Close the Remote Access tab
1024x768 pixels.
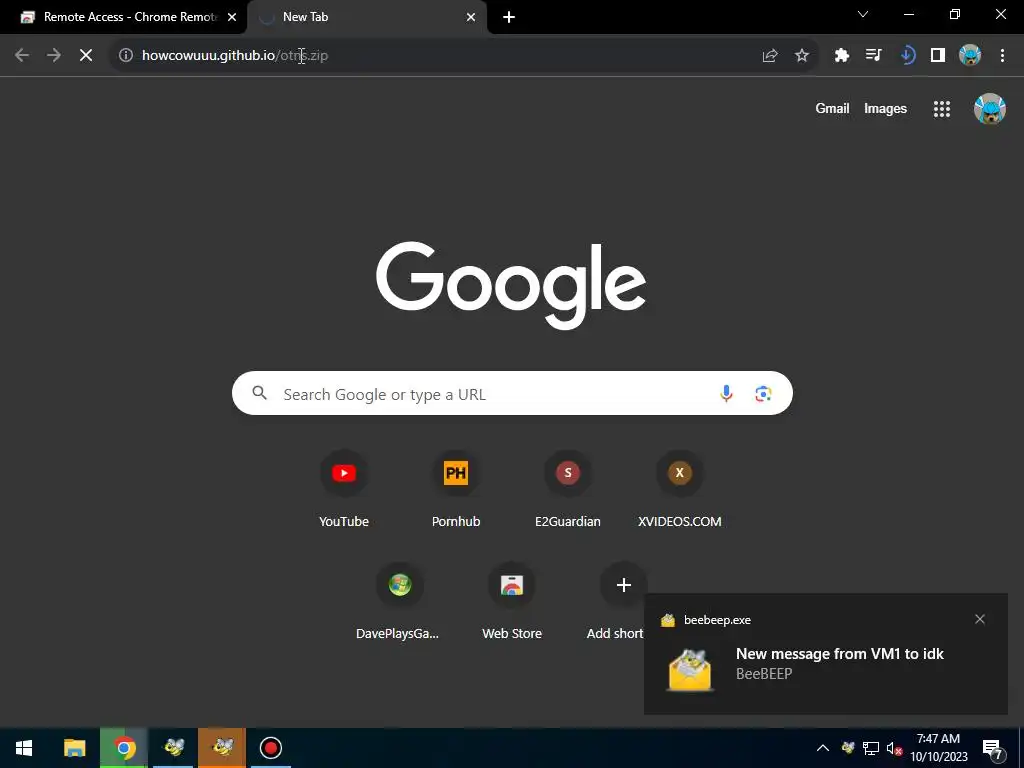[x=232, y=18]
